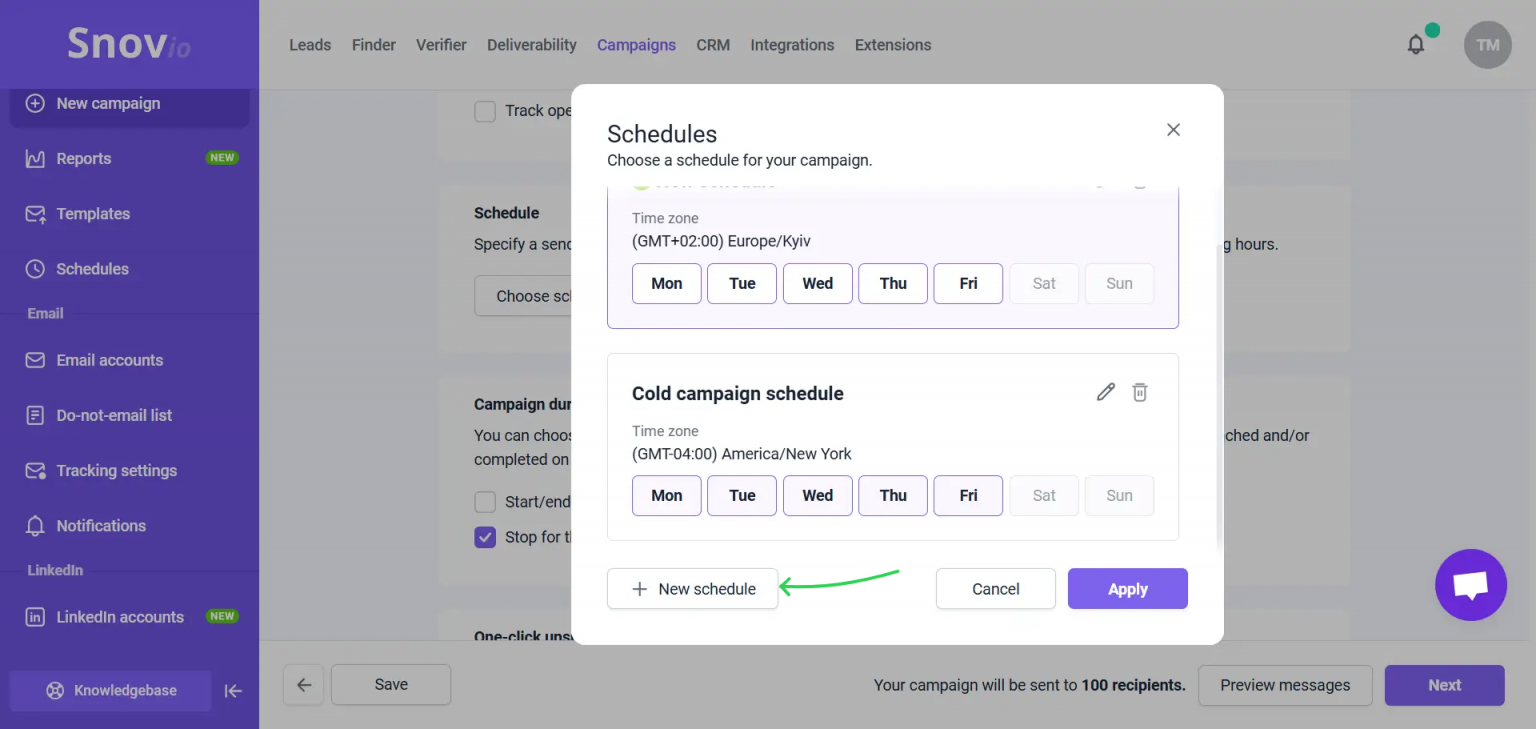Open the Campaigns tab in top navigation
The height and width of the screenshot is (729, 1536).
click(x=636, y=45)
